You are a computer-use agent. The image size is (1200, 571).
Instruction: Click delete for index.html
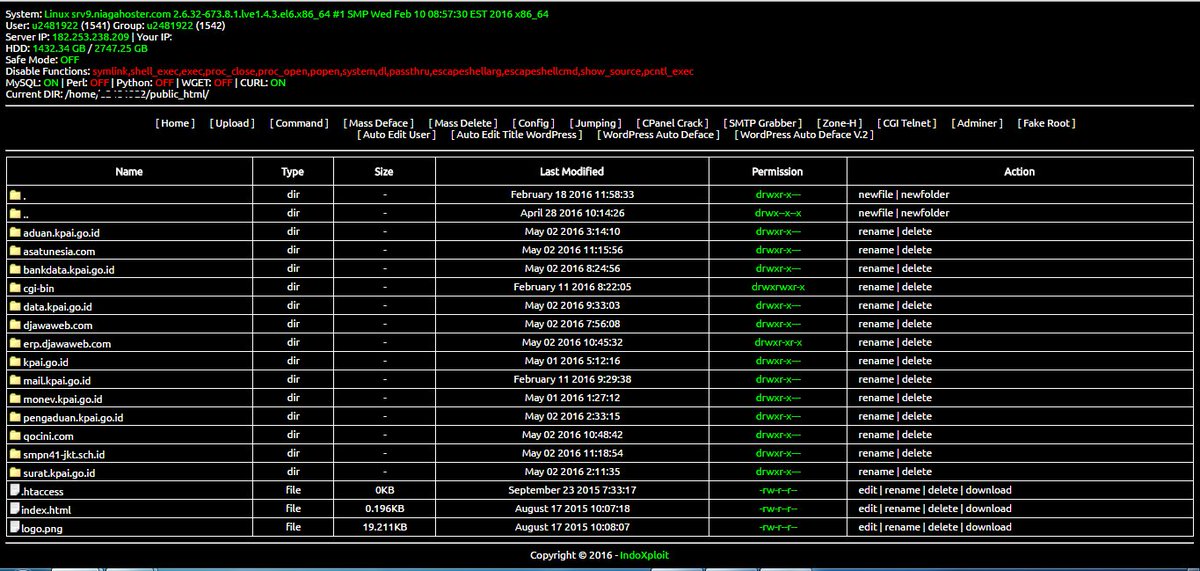(942, 509)
